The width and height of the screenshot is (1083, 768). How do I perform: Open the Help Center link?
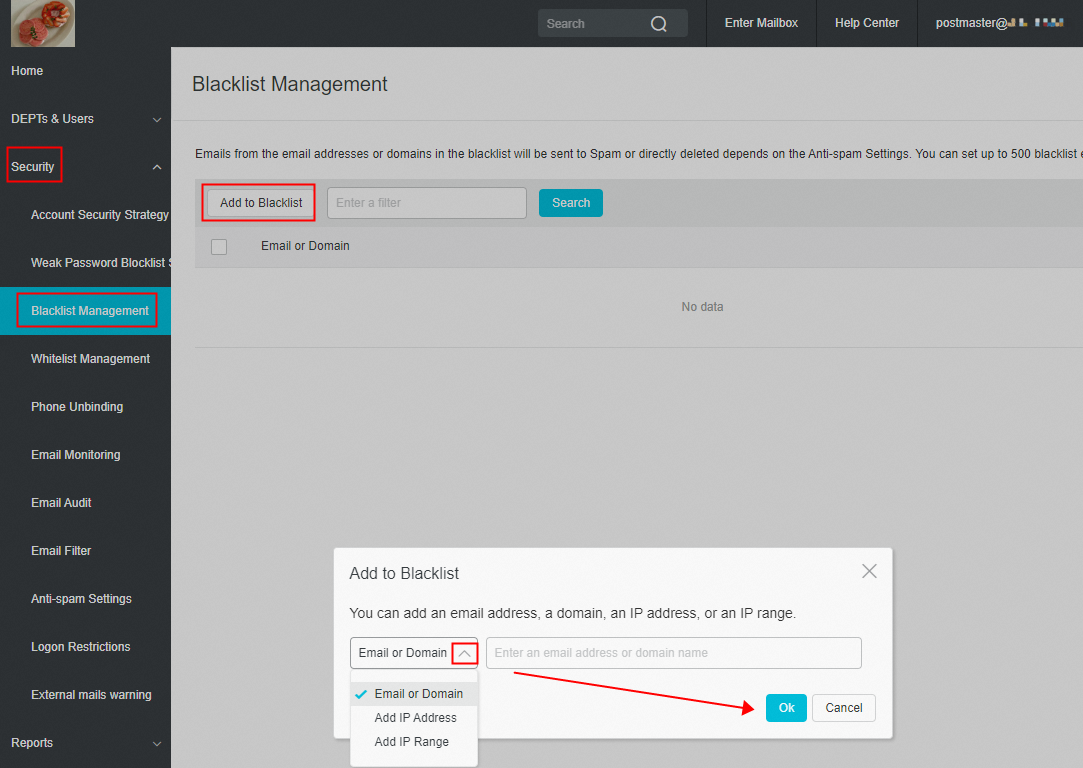867,23
